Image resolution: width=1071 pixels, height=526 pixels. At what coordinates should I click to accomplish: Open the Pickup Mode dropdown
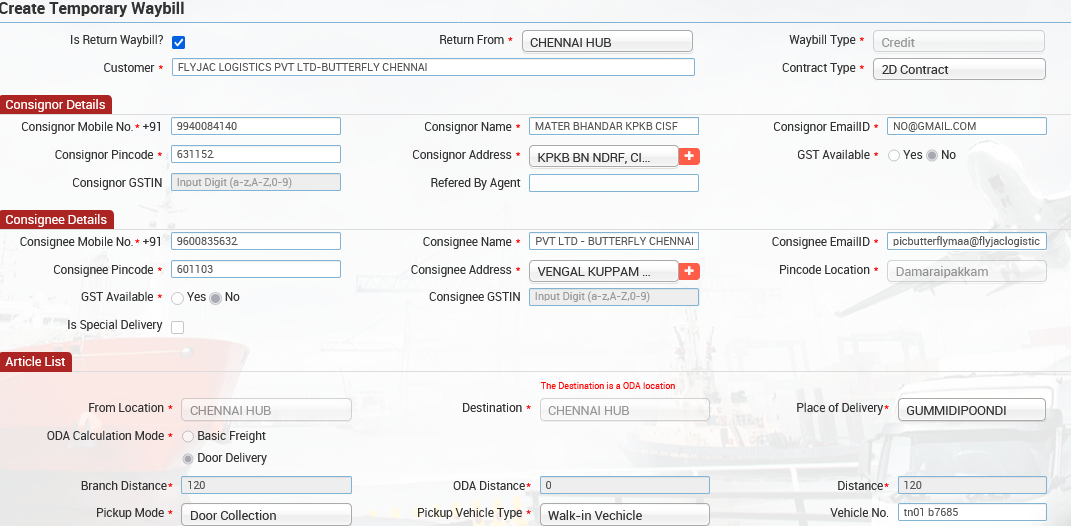pyautogui.click(x=266, y=515)
